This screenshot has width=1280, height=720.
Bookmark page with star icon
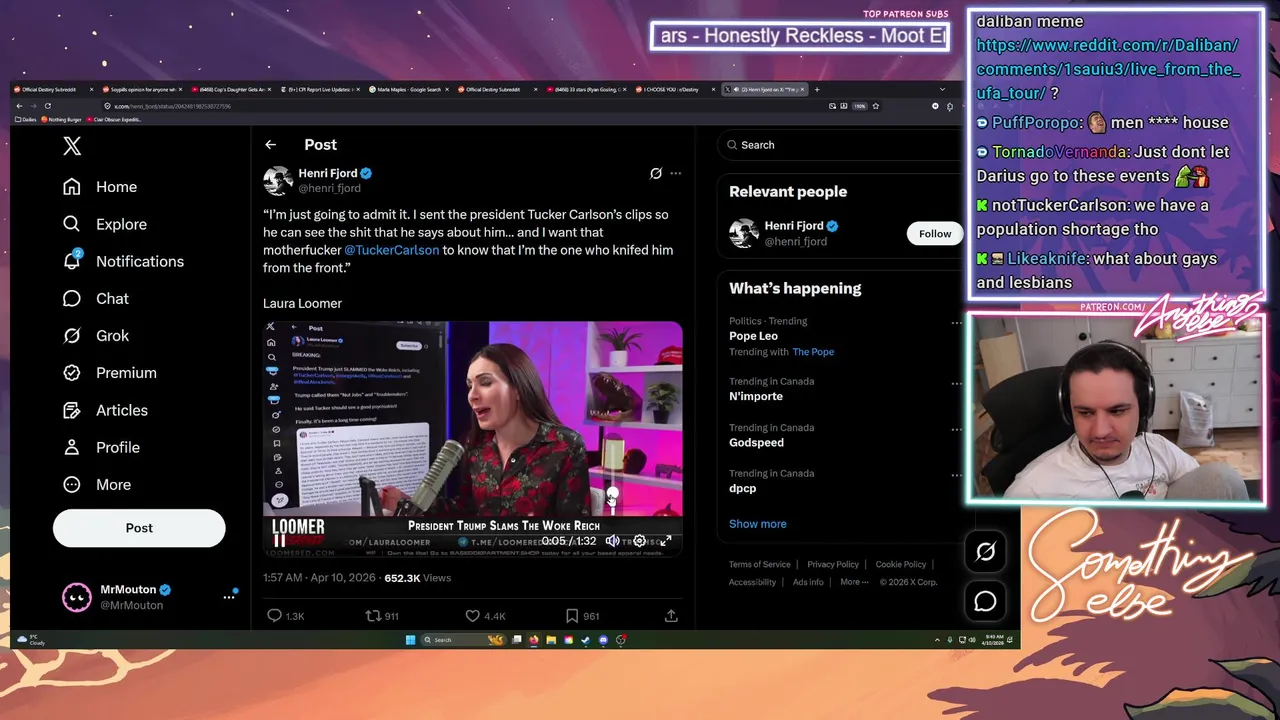coord(876,106)
